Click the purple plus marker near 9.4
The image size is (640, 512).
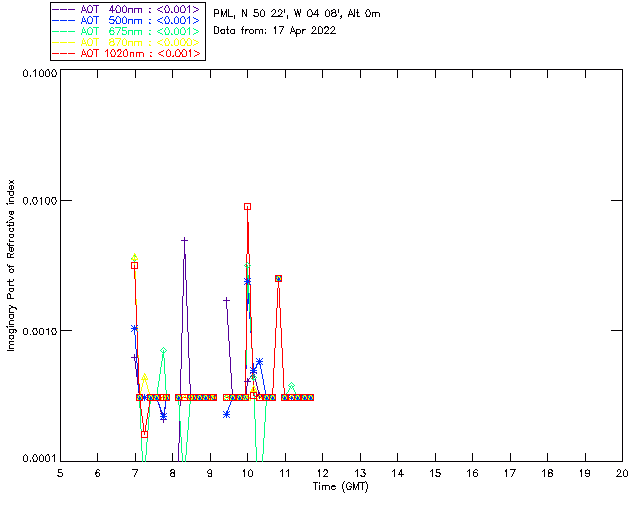[x=227, y=301]
